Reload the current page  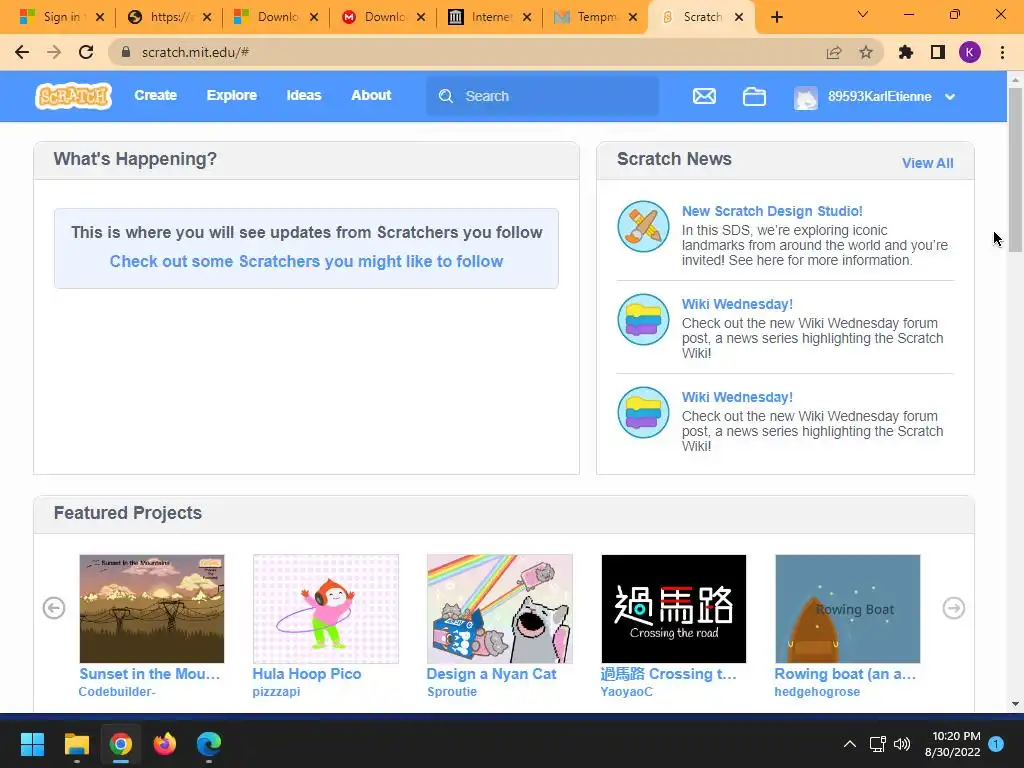(x=86, y=52)
